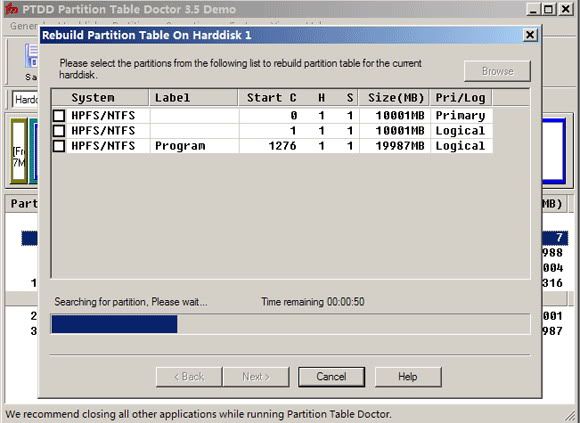
Task: Open the Help button in dialog
Action: (408, 377)
